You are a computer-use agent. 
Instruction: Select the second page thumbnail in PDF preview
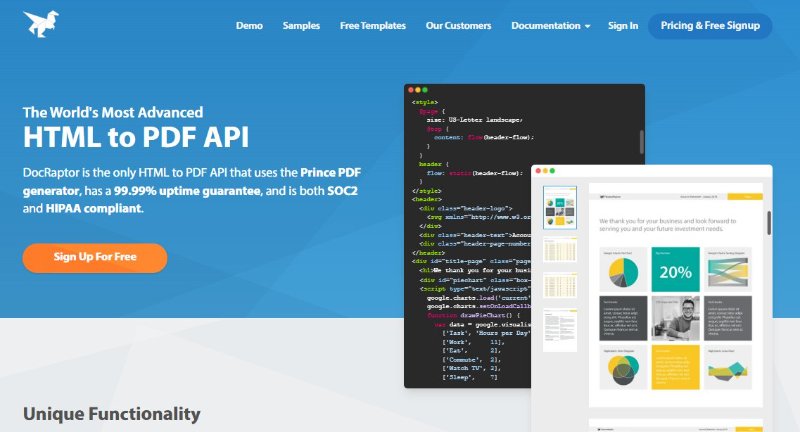coord(559,249)
